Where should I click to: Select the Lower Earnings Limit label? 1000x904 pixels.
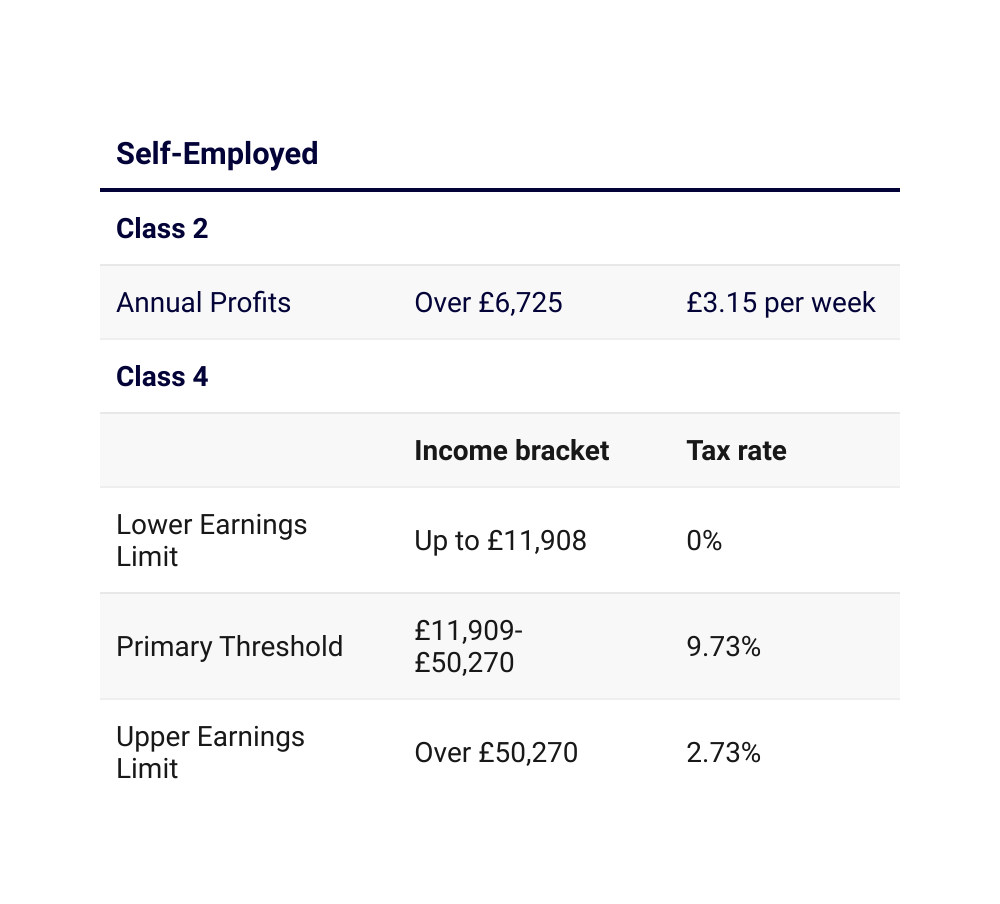click(x=211, y=541)
